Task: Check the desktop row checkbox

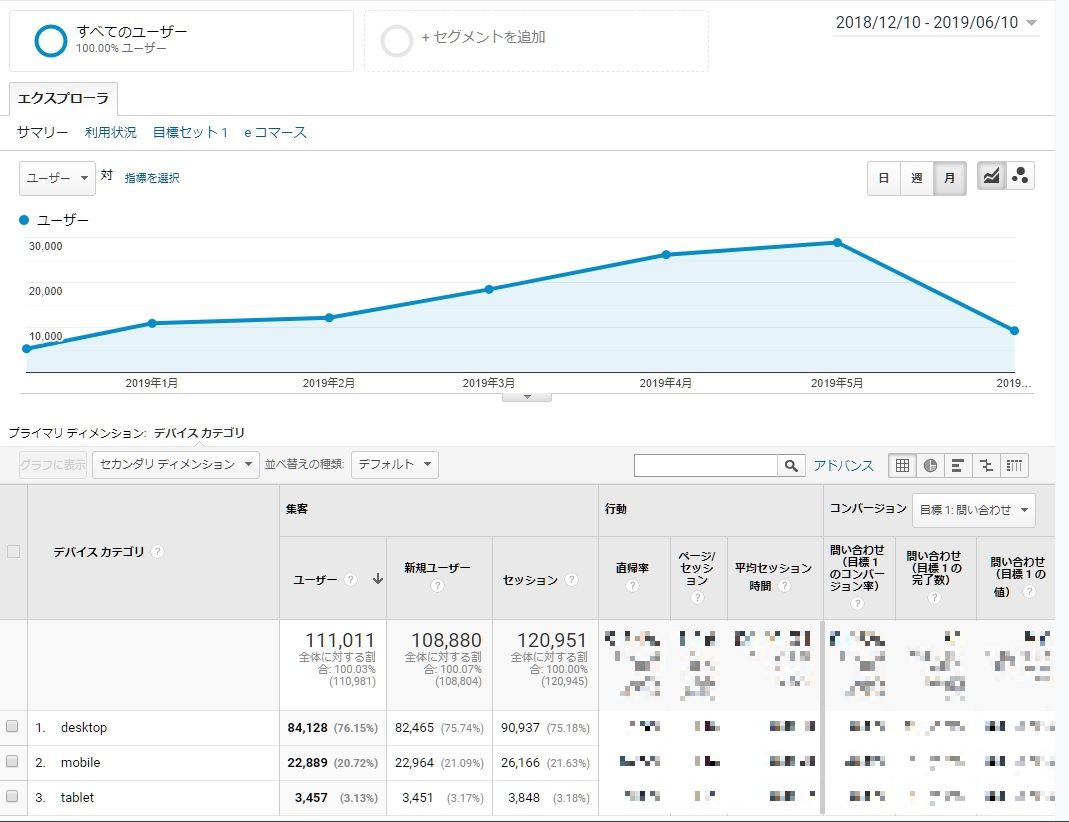Action: pyautogui.click(x=13, y=727)
